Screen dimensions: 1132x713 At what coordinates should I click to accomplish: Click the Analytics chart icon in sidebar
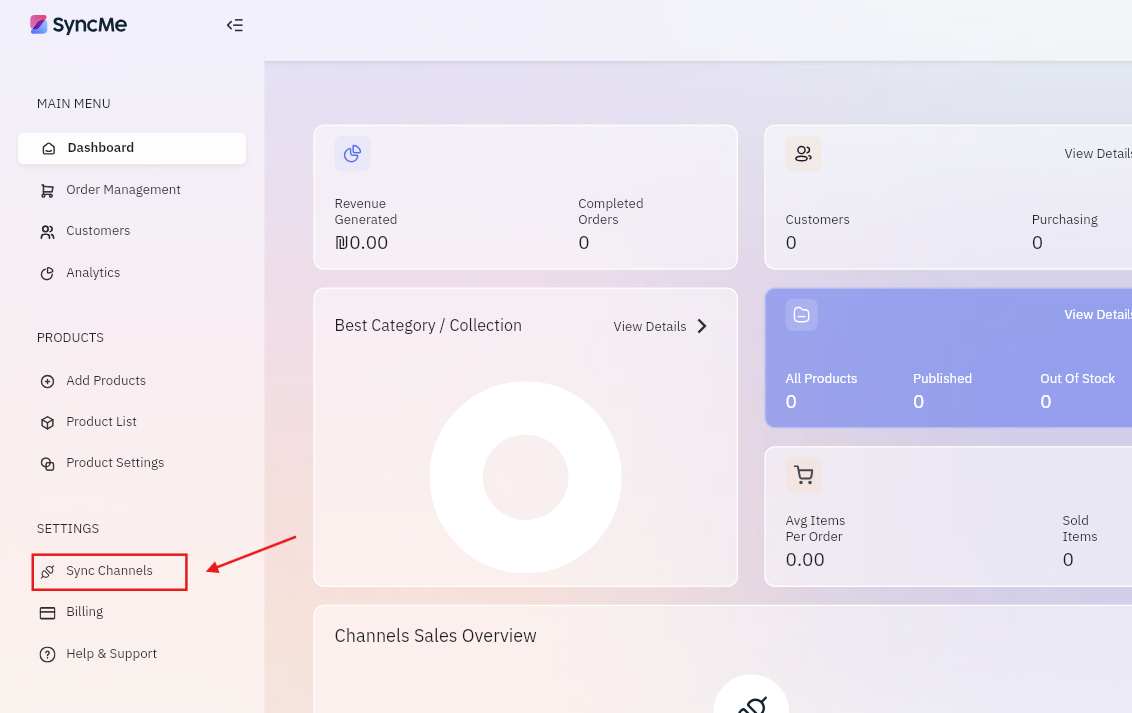(47, 273)
